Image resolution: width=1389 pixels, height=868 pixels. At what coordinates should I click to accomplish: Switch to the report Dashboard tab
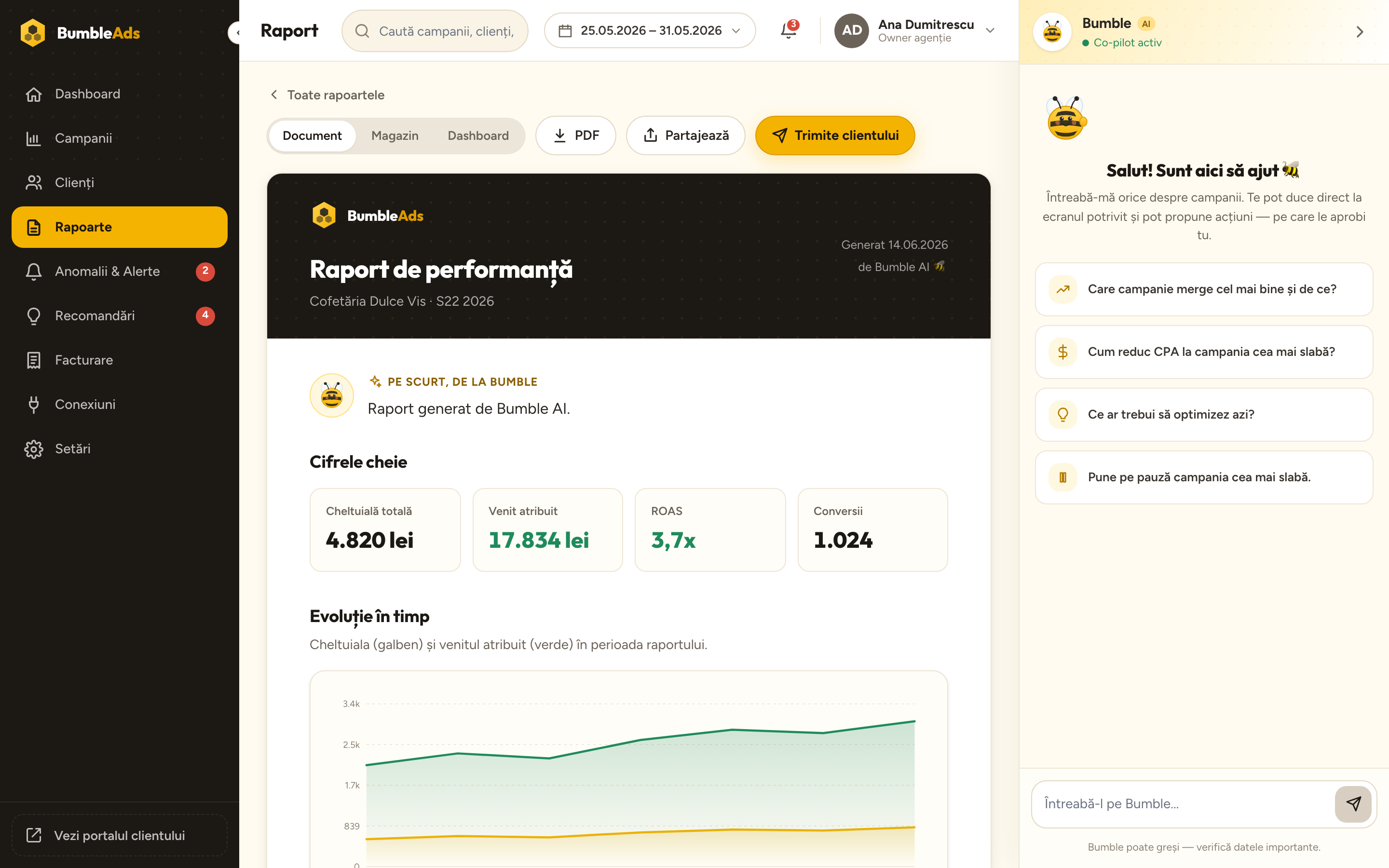tap(478, 136)
